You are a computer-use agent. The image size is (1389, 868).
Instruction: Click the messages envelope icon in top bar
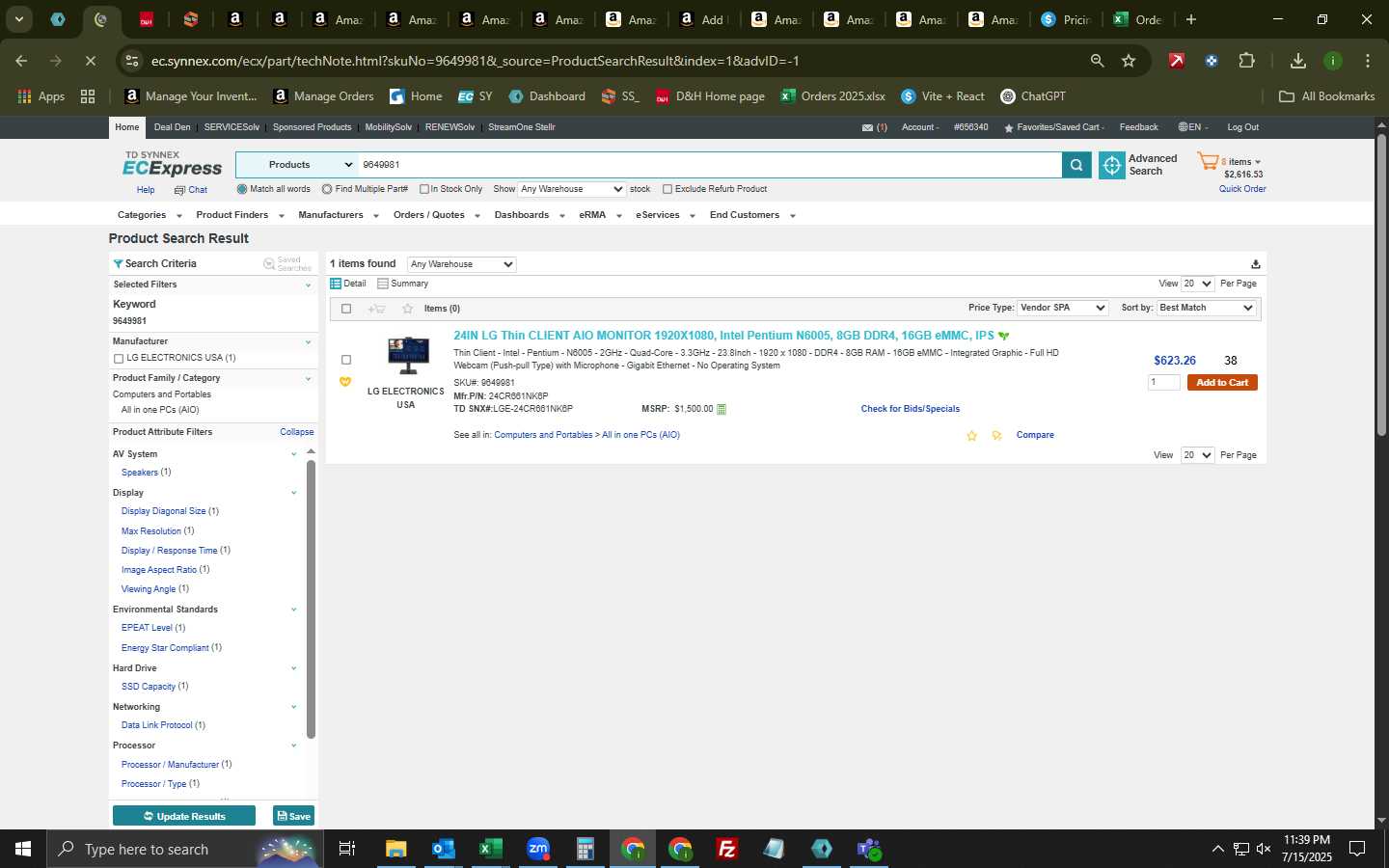[867, 127]
